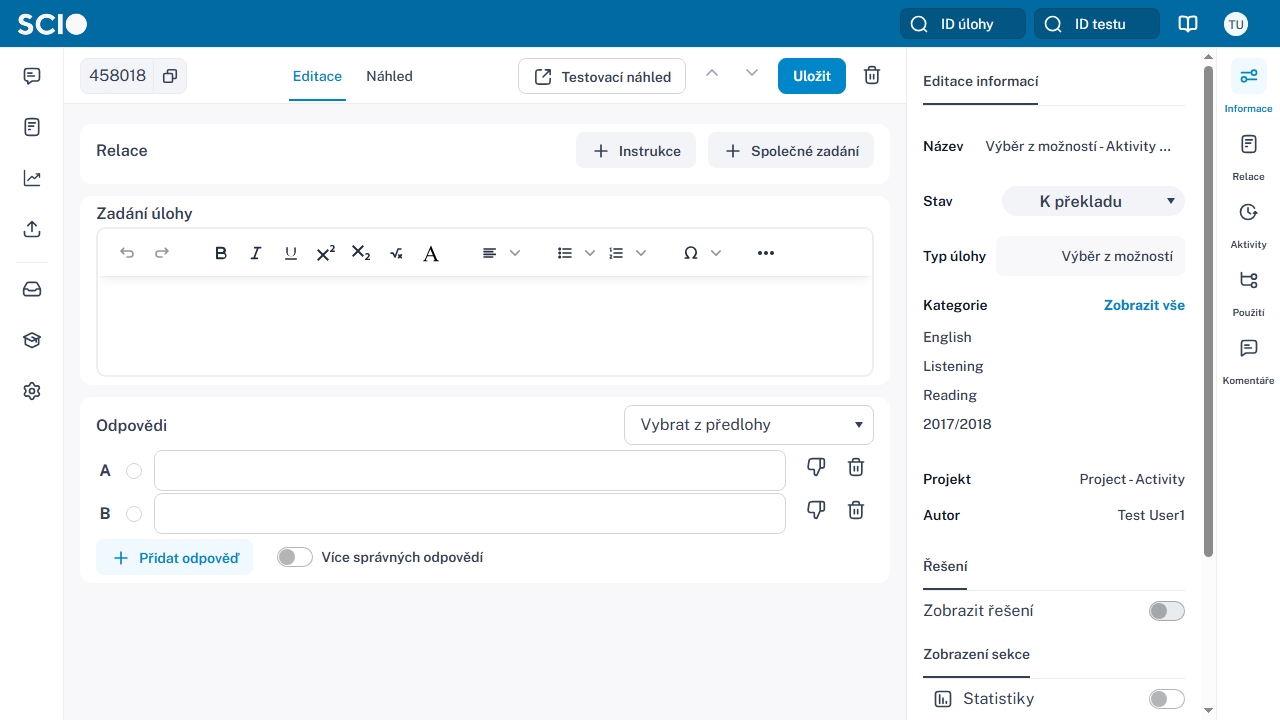1280x720 pixels.
Task: Redo the edit in editor toolbar
Action: pos(162,253)
